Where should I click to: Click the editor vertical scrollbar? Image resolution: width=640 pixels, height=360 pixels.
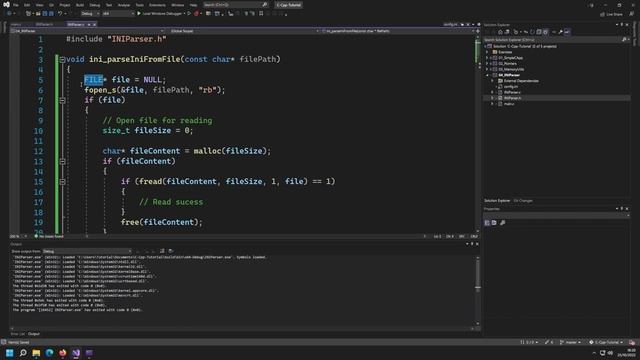pos(478,135)
